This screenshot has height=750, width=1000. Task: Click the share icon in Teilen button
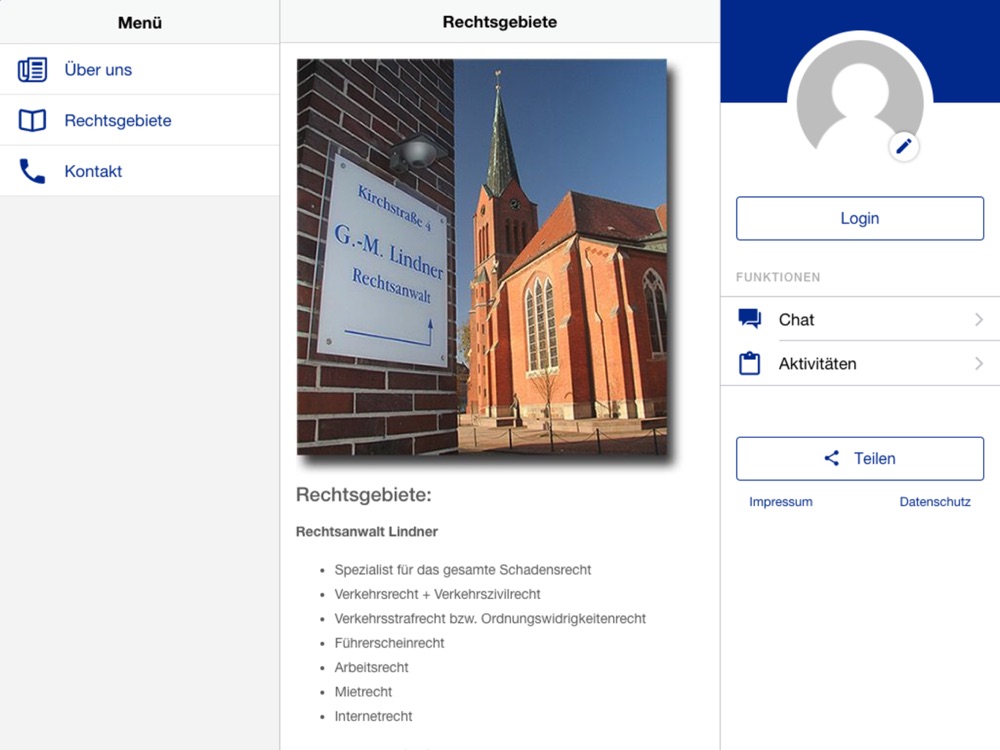pos(832,458)
